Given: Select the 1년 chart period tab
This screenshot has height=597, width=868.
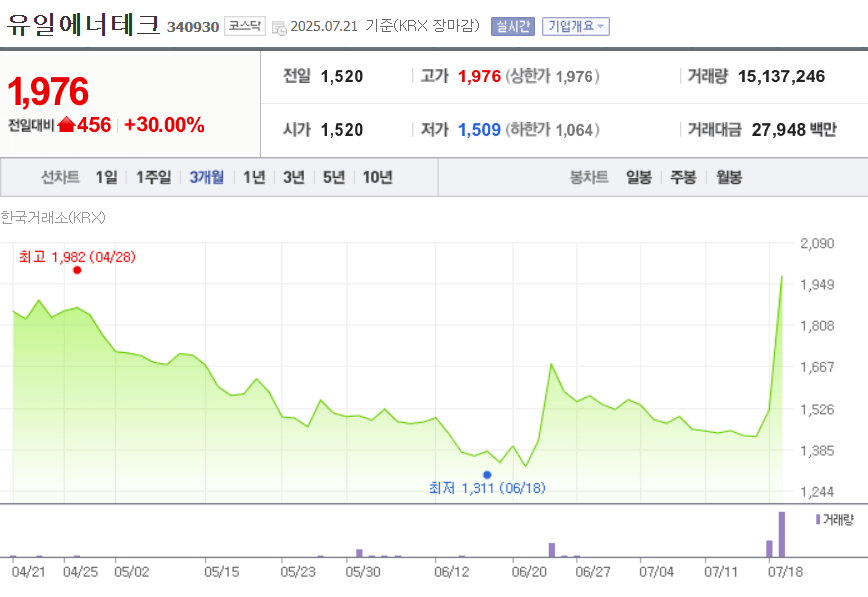Looking at the screenshot, I should (x=254, y=176).
